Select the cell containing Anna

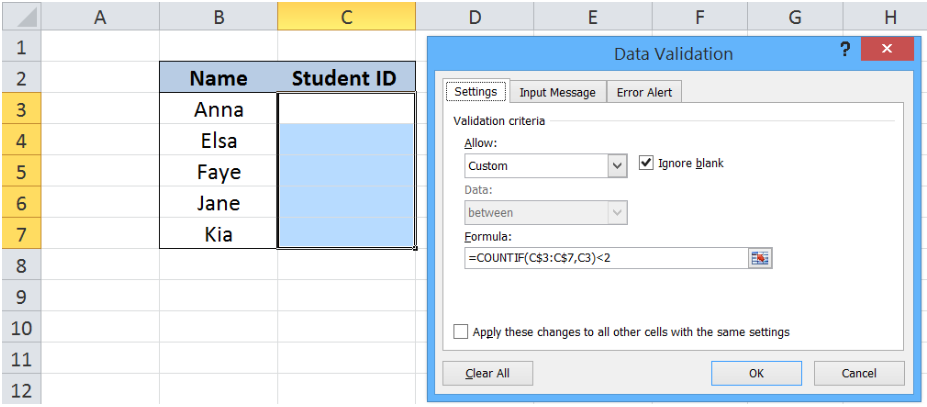219,109
